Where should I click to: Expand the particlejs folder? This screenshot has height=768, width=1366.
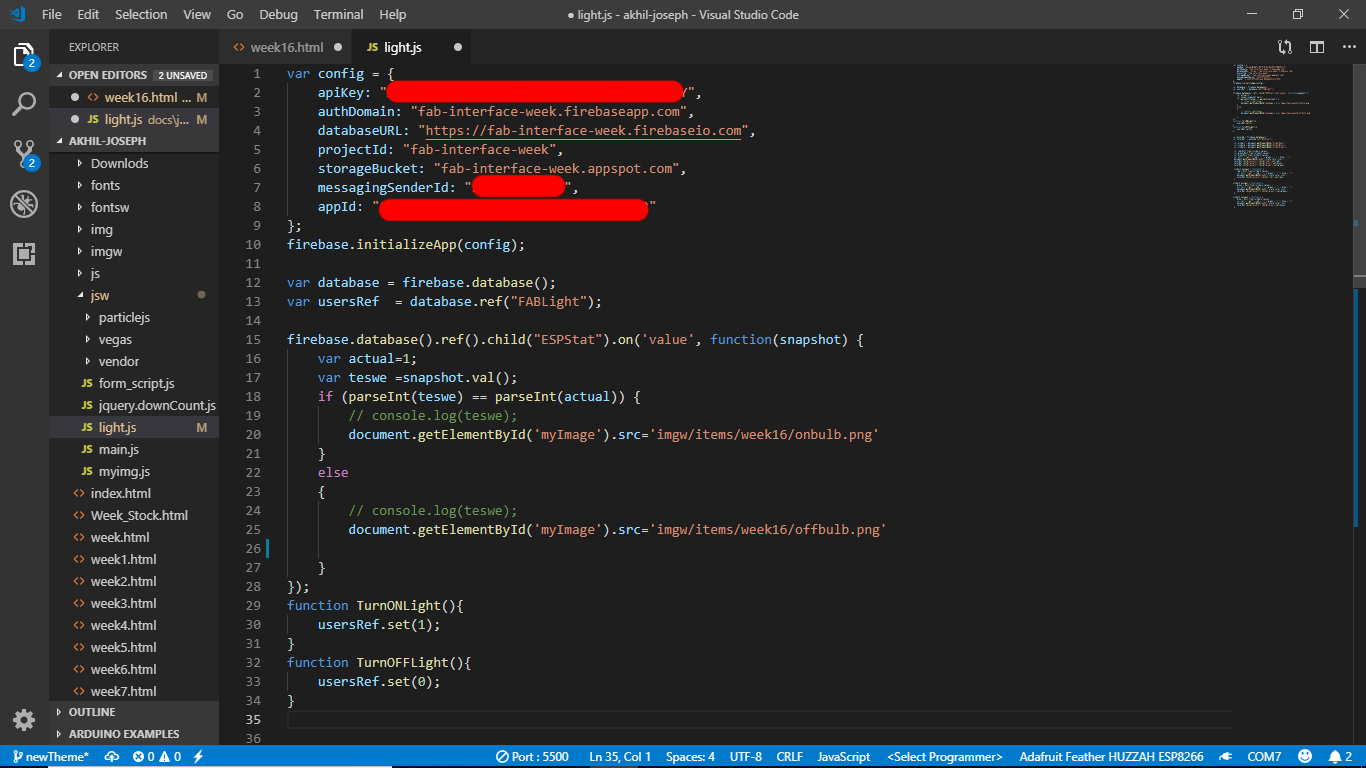click(x=134, y=317)
